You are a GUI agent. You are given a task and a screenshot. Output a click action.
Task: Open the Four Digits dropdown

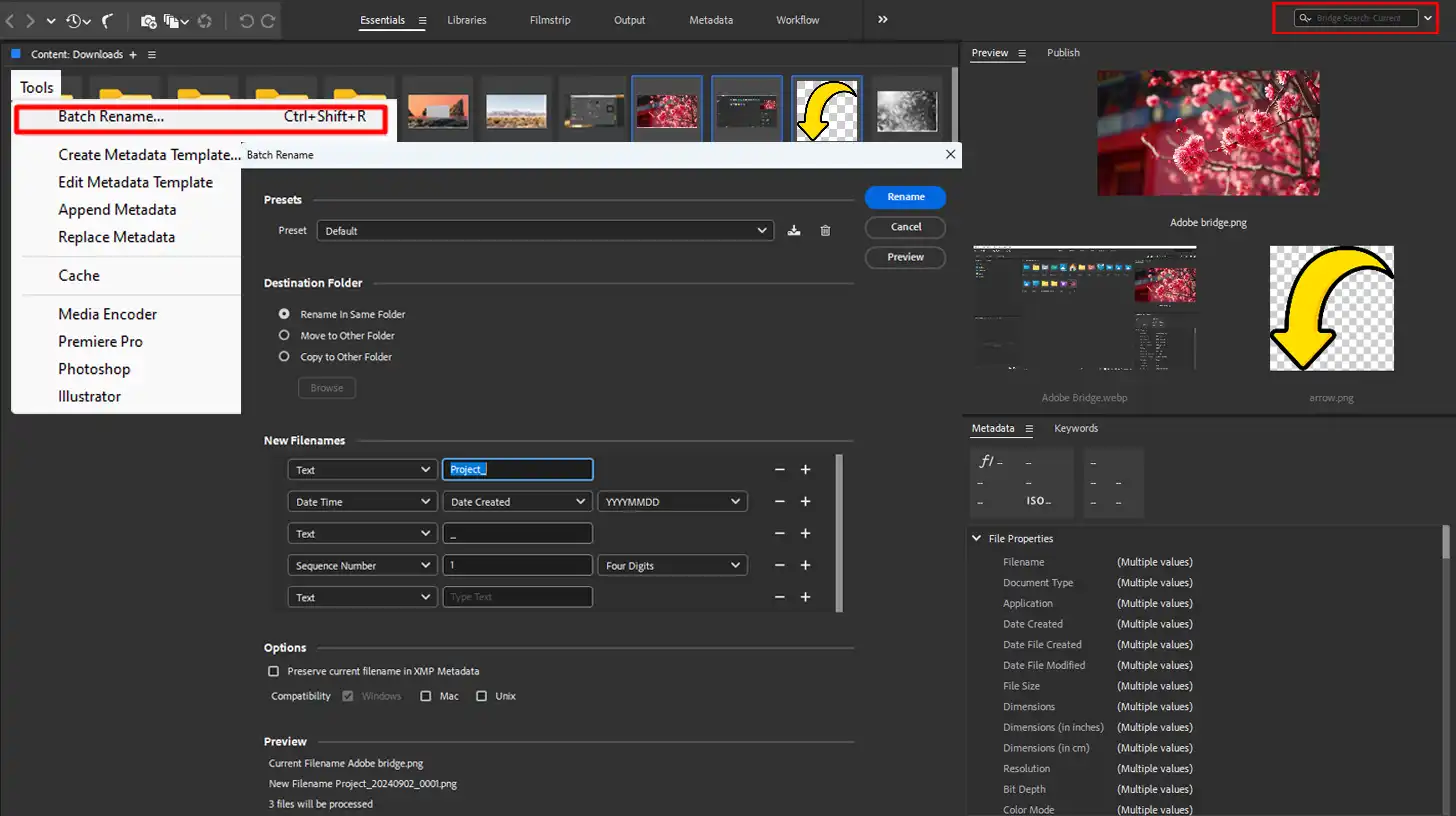click(x=672, y=565)
